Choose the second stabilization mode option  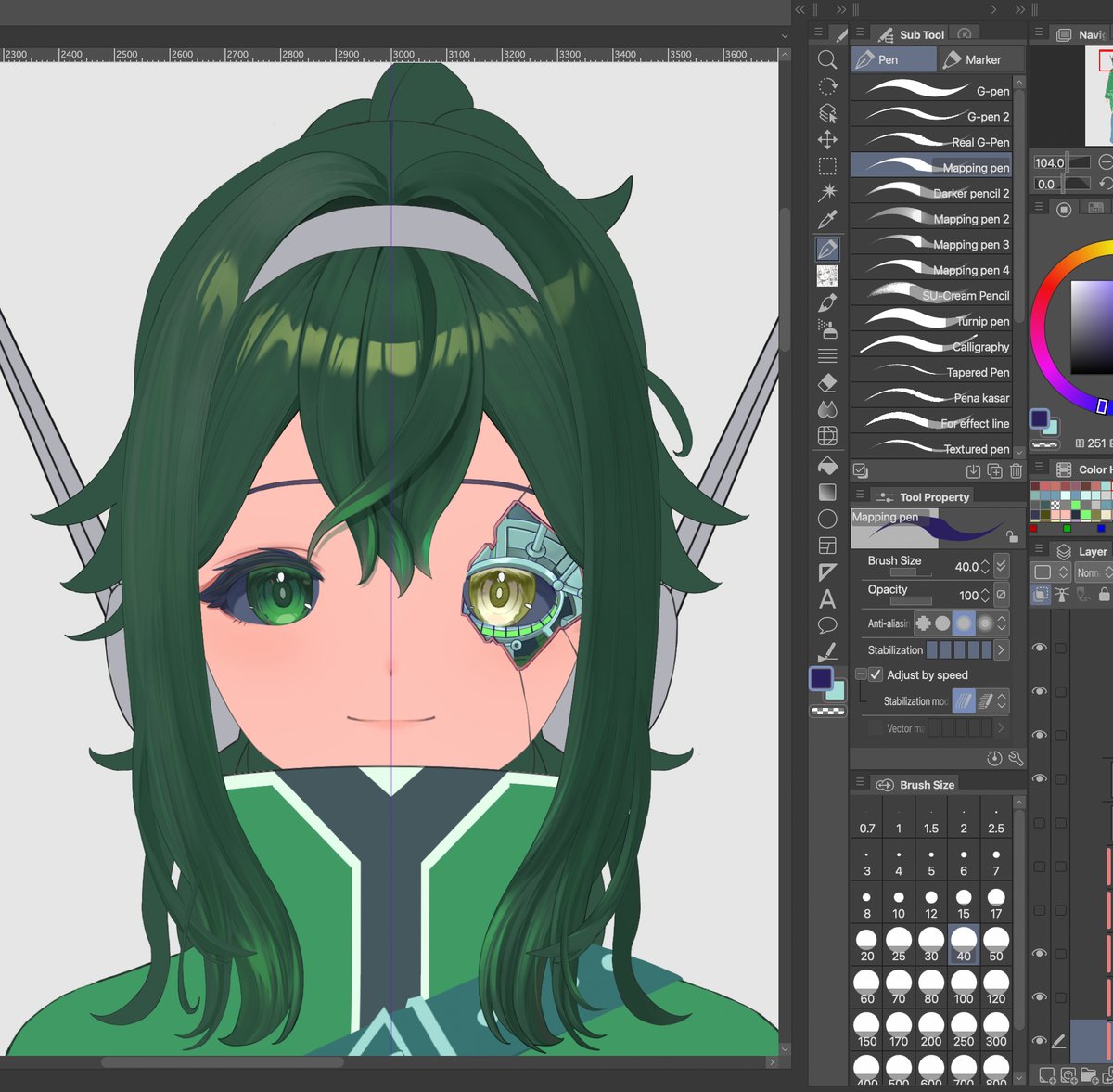pyautogui.click(x=986, y=701)
